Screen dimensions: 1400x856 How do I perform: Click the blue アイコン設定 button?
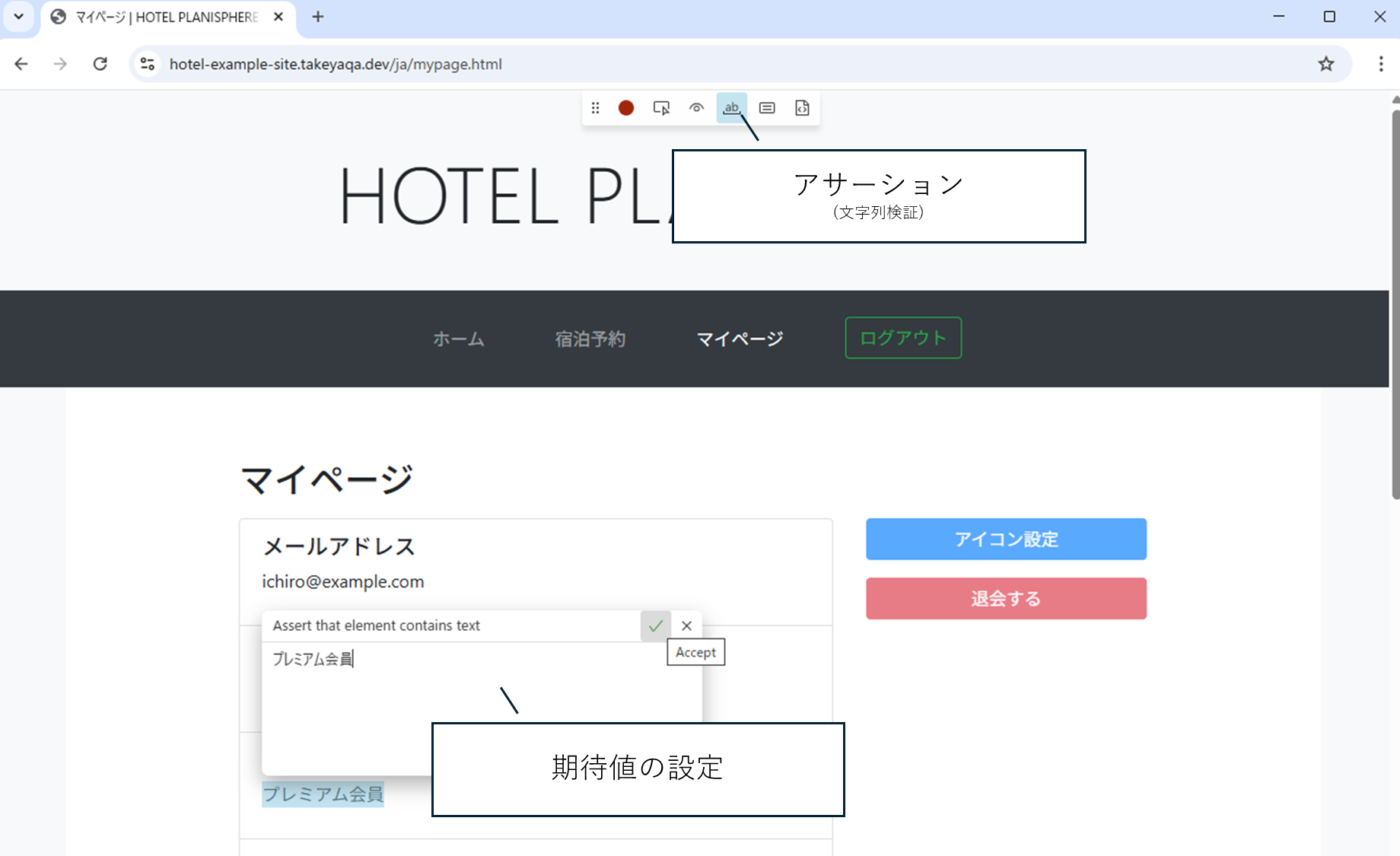[1006, 539]
